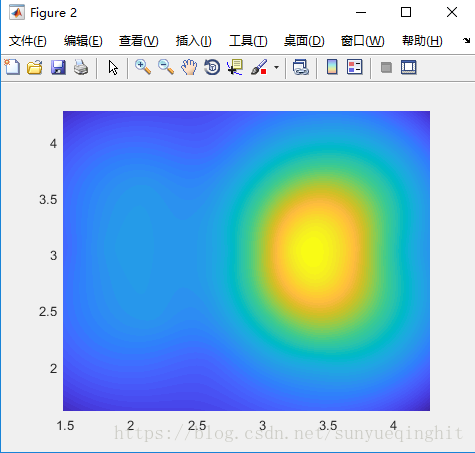Enable the Rotate 3D tool
The height and width of the screenshot is (453, 475).
[212, 67]
